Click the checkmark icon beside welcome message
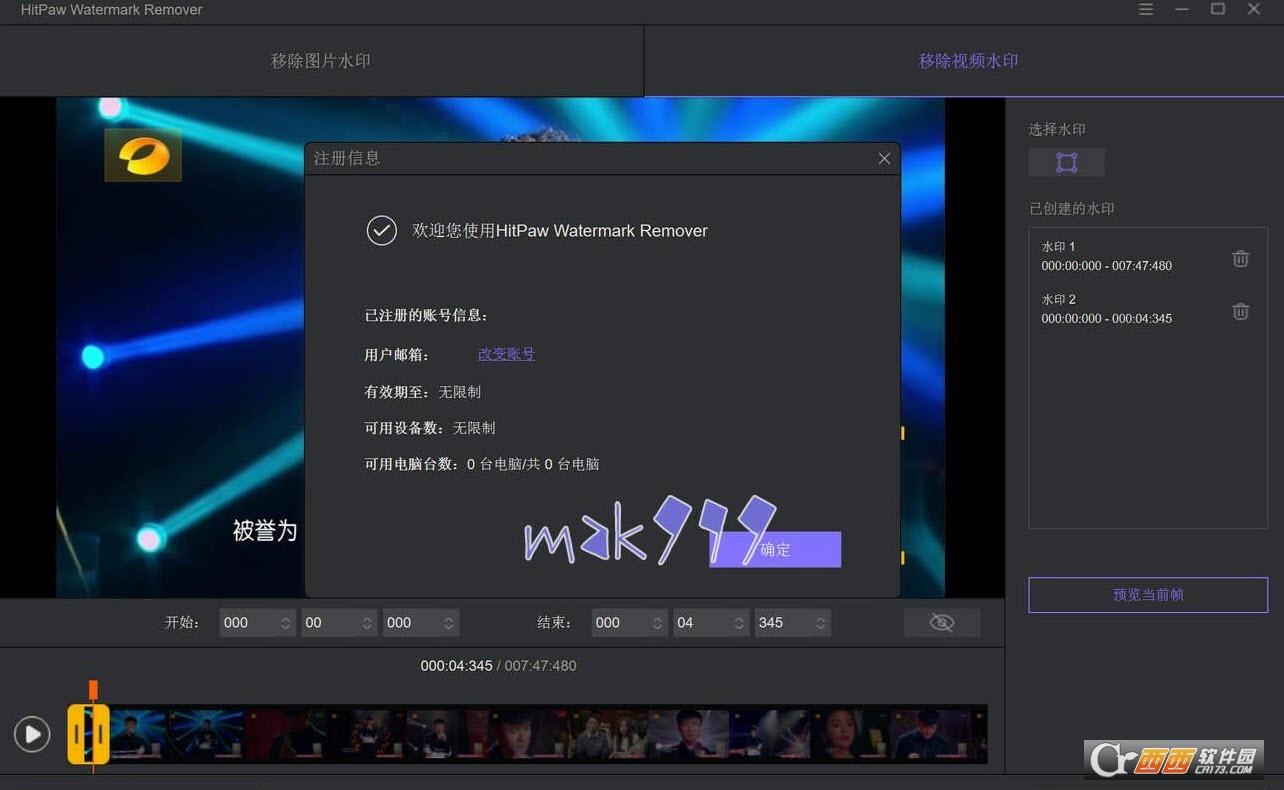The image size is (1284, 790). (x=381, y=231)
